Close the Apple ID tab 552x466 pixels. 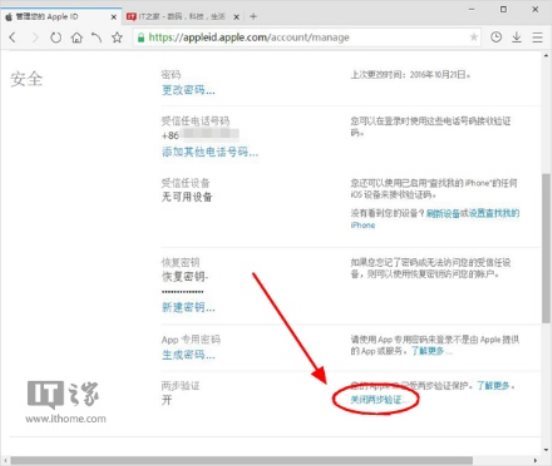[x=114, y=17]
